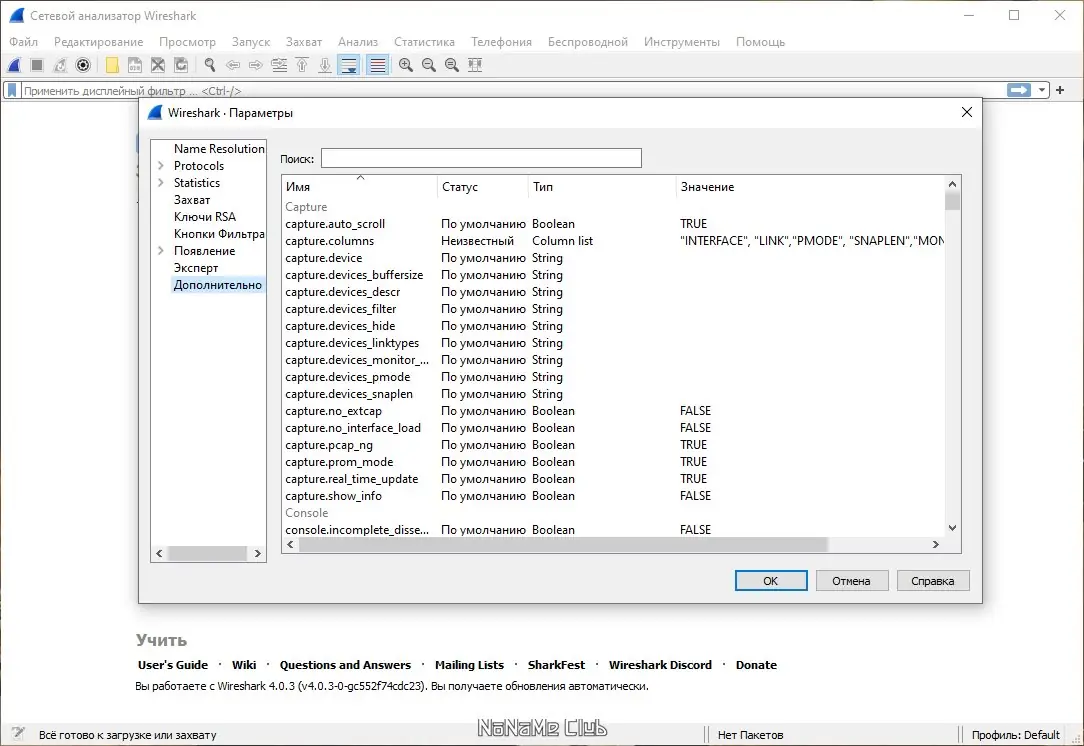
Task: Expand the Protocols tree node
Action: click(x=160, y=166)
